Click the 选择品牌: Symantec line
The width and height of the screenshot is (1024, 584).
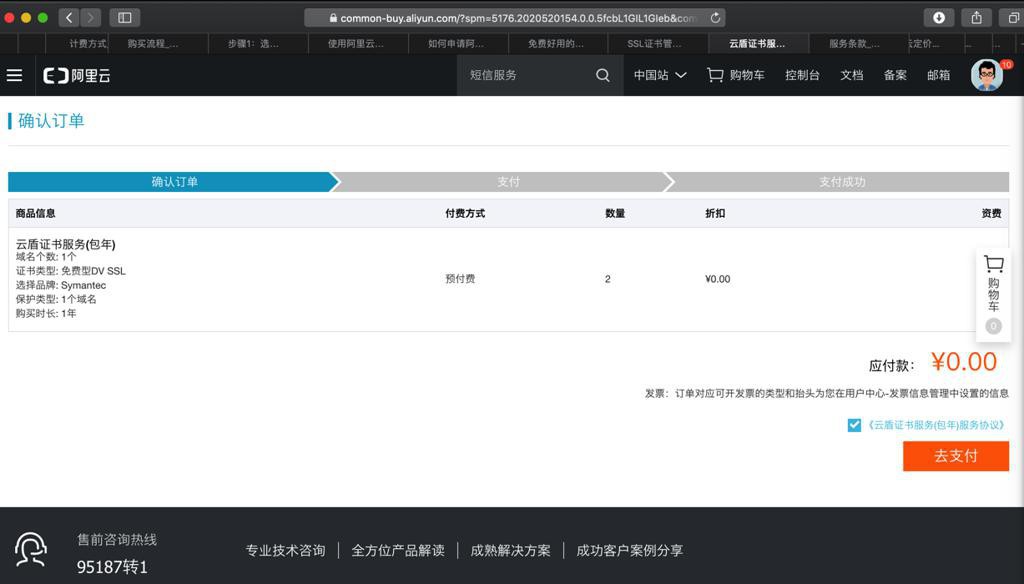61,285
